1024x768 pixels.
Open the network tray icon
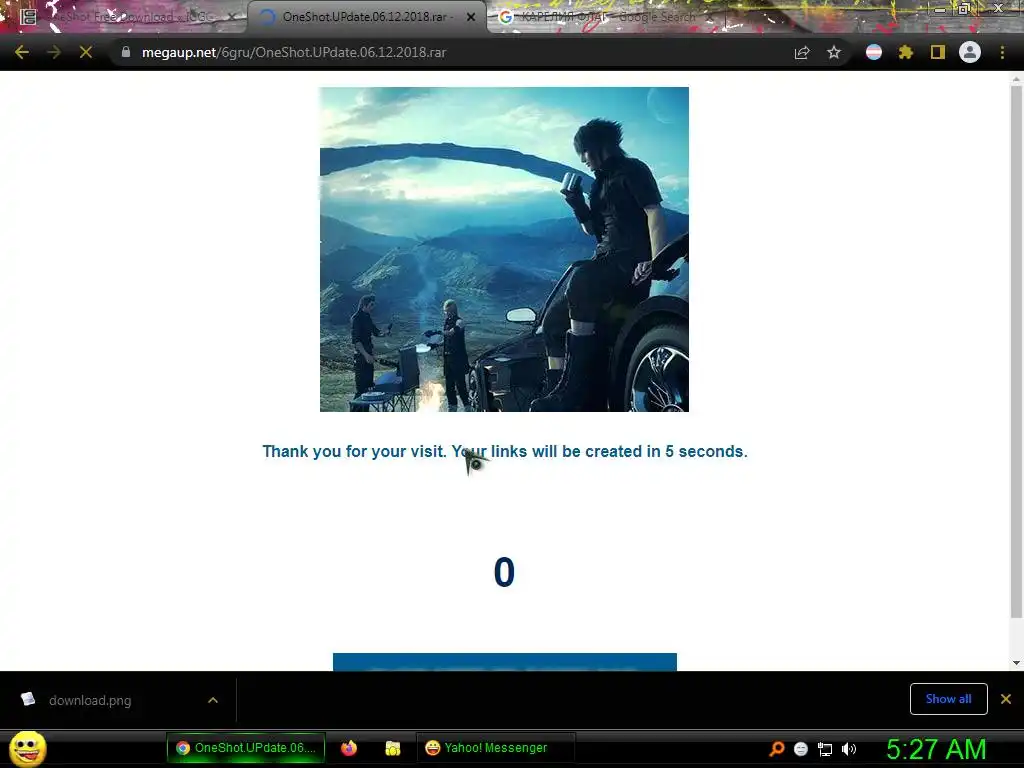(x=825, y=749)
